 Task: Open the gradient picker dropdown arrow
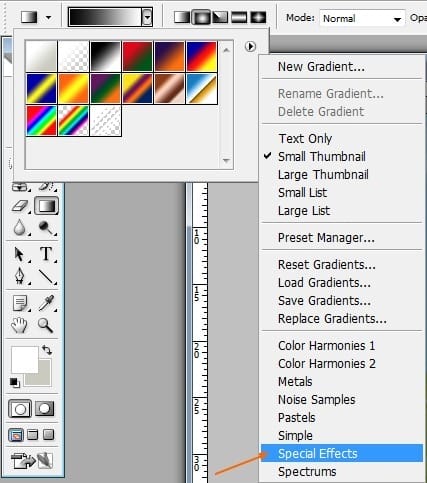pyautogui.click(x=147, y=17)
